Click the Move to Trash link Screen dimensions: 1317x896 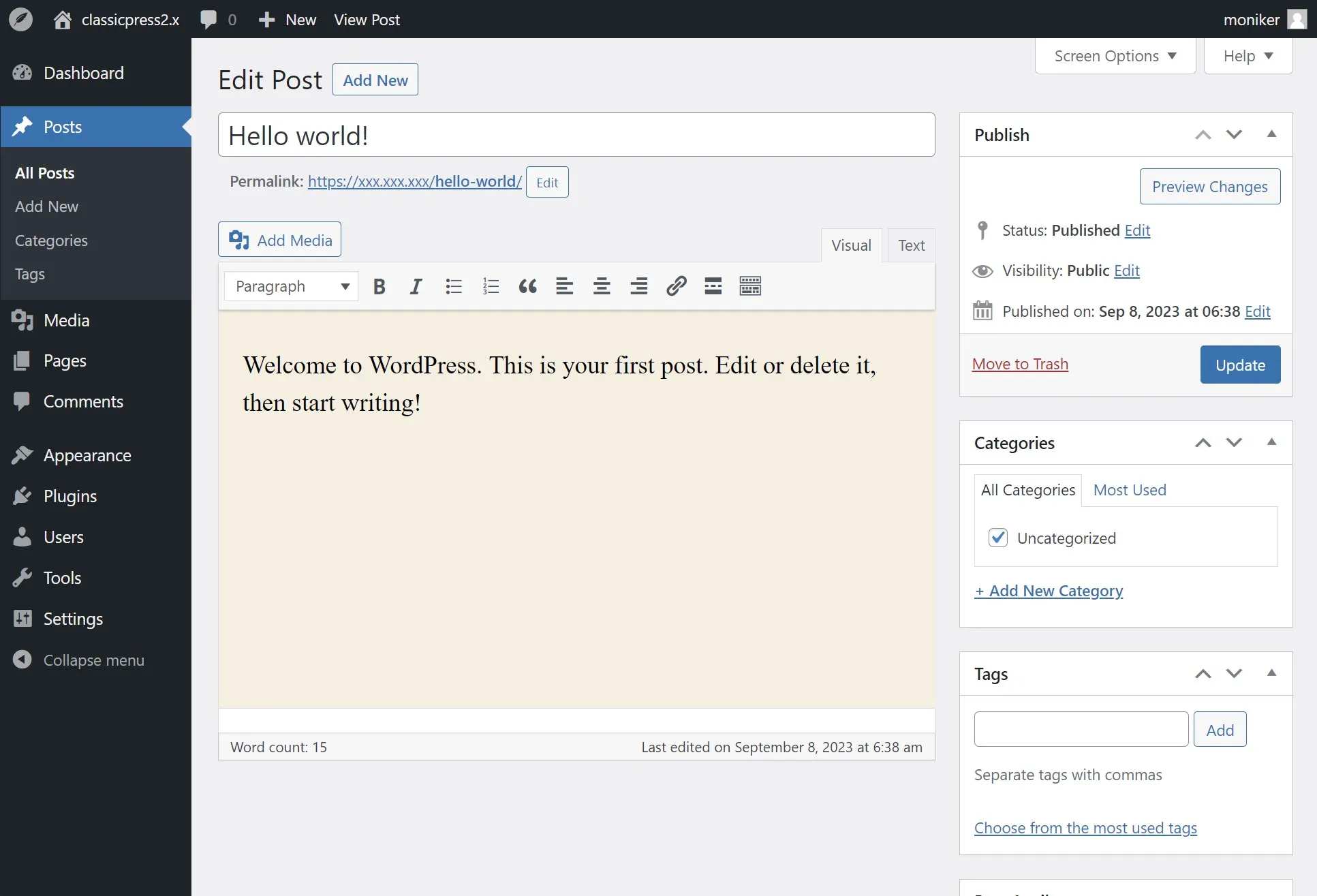pyautogui.click(x=1020, y=364)
